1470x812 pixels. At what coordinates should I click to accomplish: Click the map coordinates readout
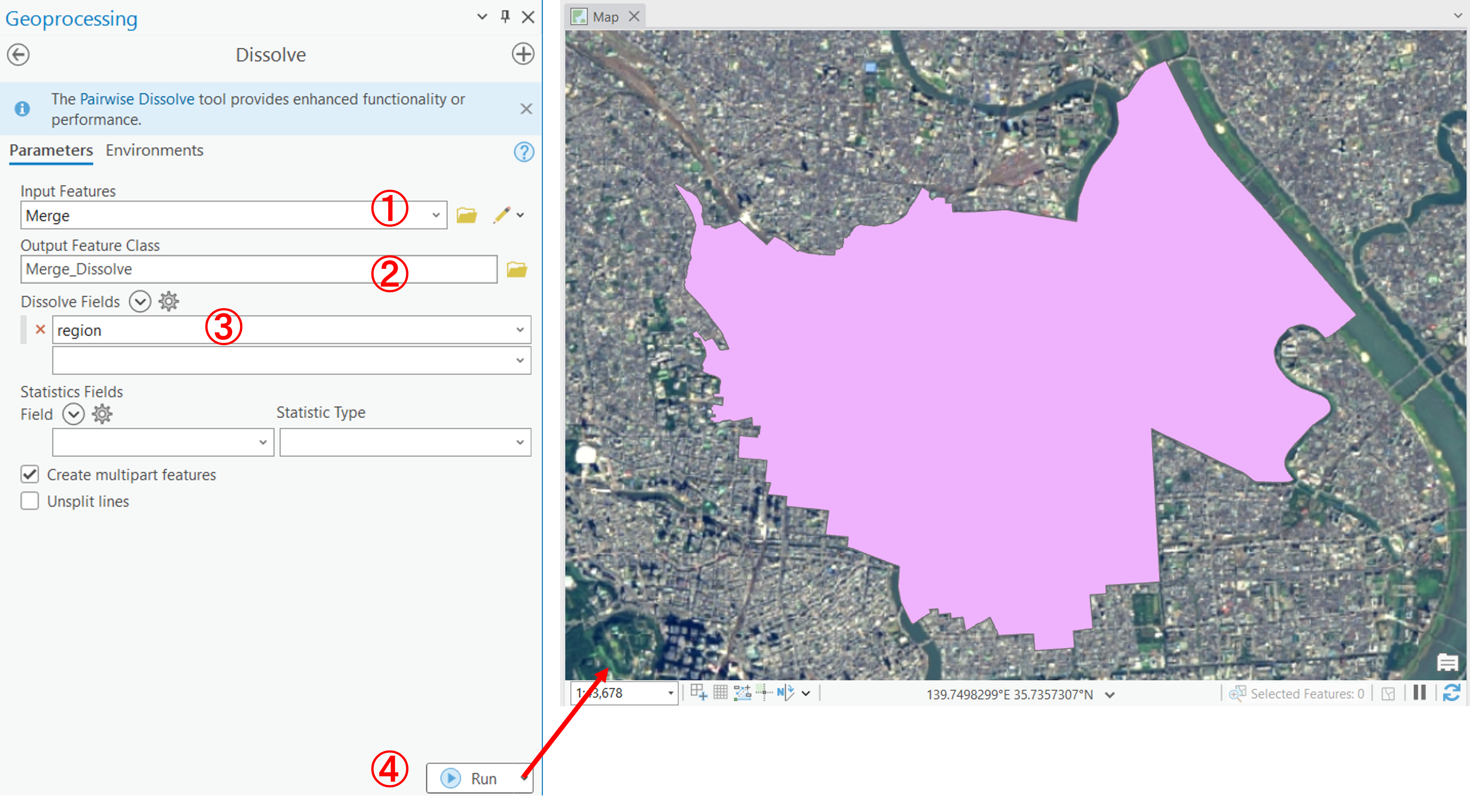[x=1010, y=695]
